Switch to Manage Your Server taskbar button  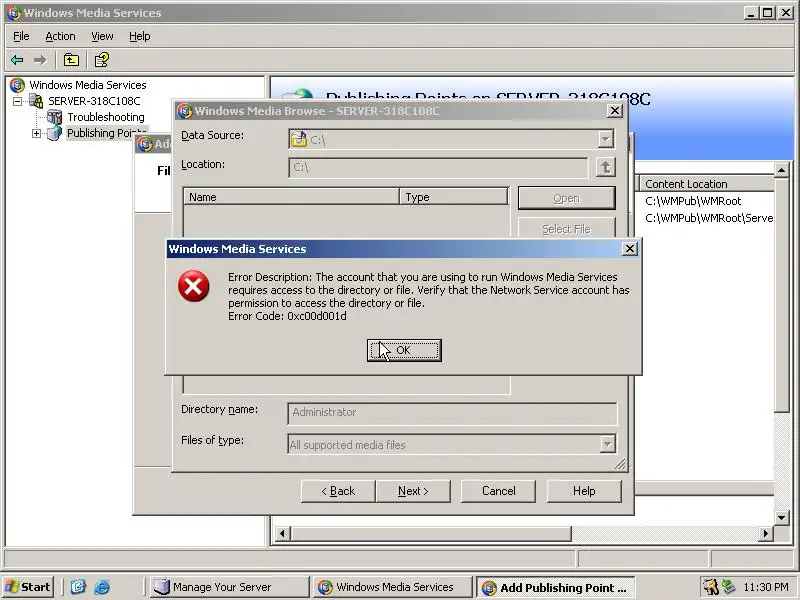click(x=230, y=587)
